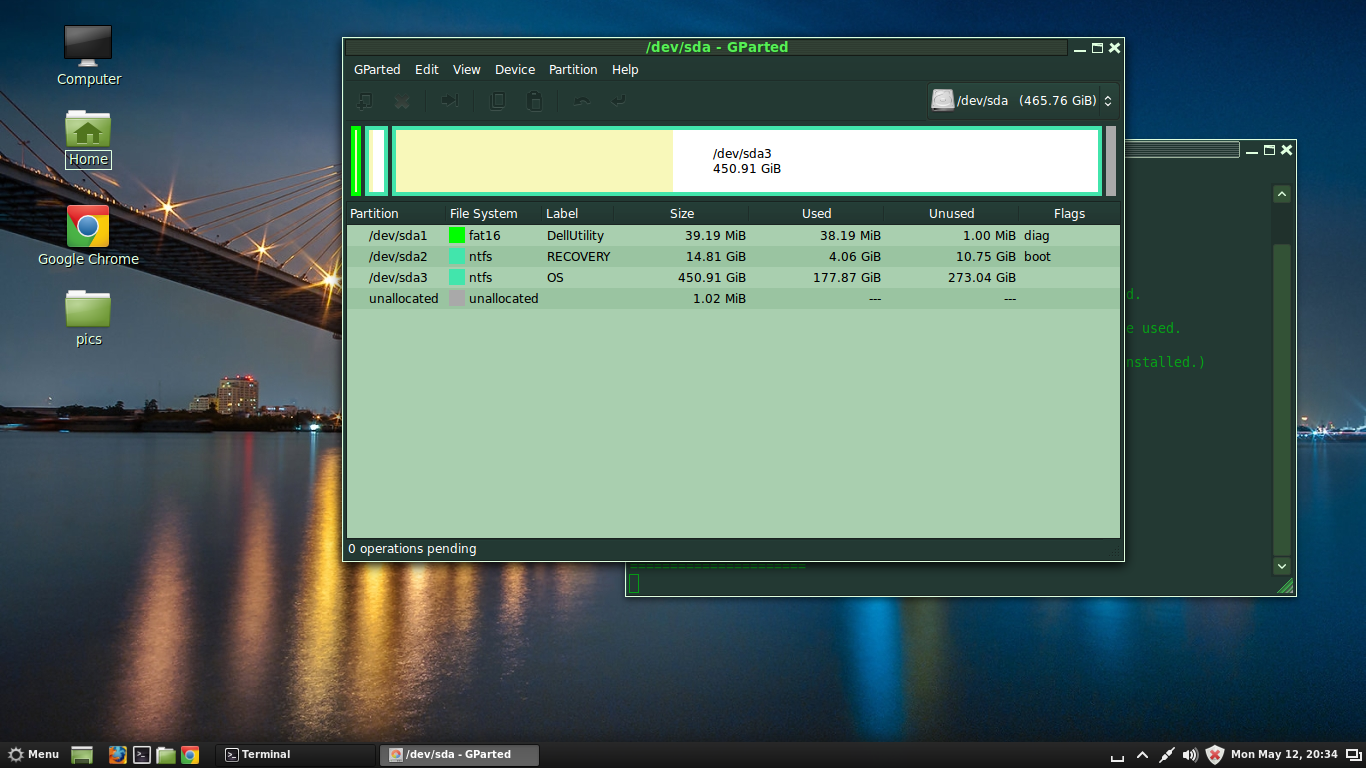Open the Help menu
Screen dimensions: 1366x768
(x=625, y=70)
